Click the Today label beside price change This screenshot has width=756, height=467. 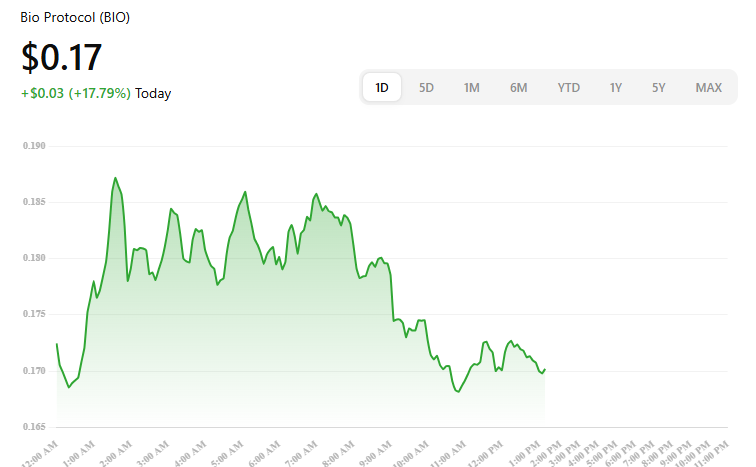coord(153,93)
